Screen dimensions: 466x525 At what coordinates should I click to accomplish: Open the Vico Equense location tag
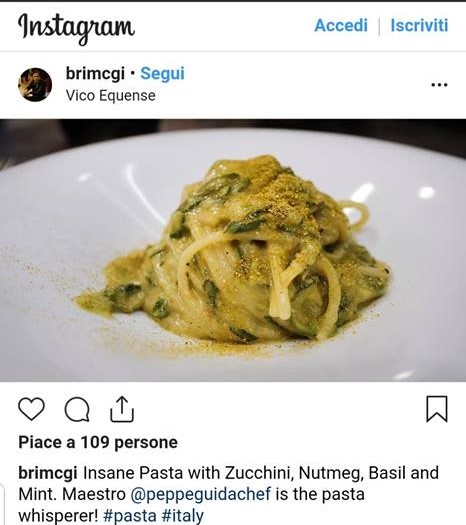(111, 96)
